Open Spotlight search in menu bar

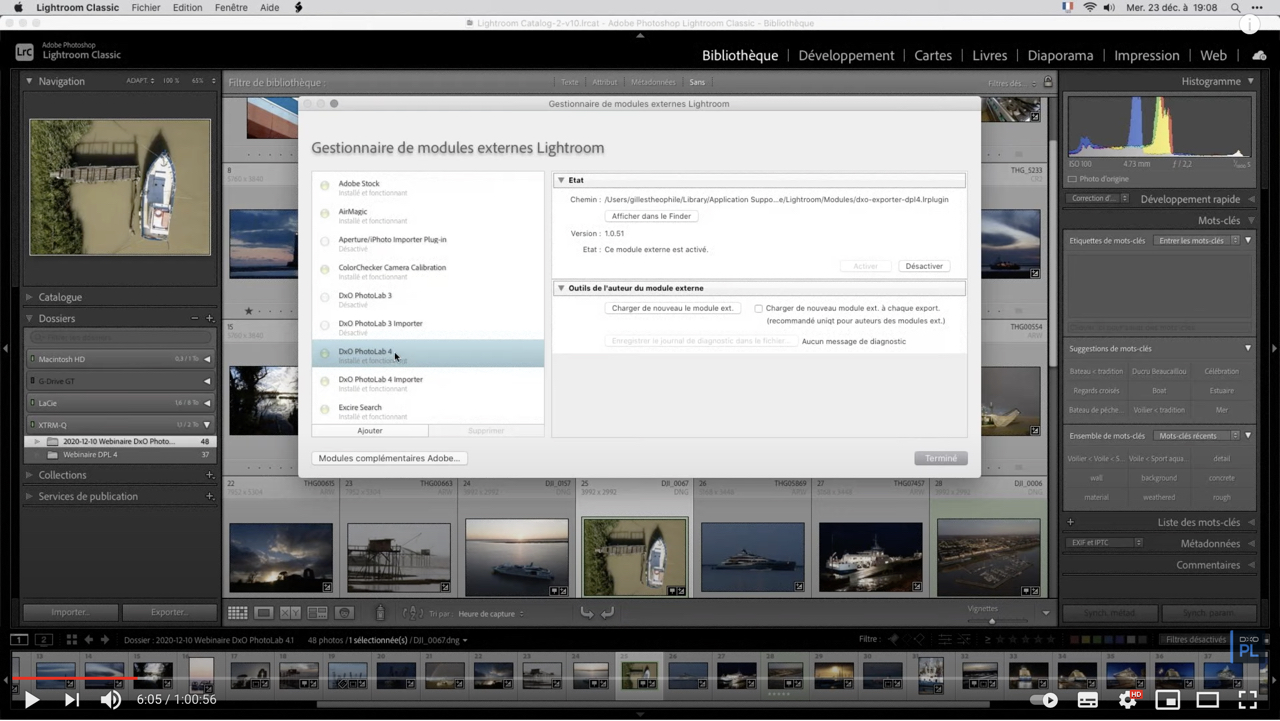pos(1237,8)
